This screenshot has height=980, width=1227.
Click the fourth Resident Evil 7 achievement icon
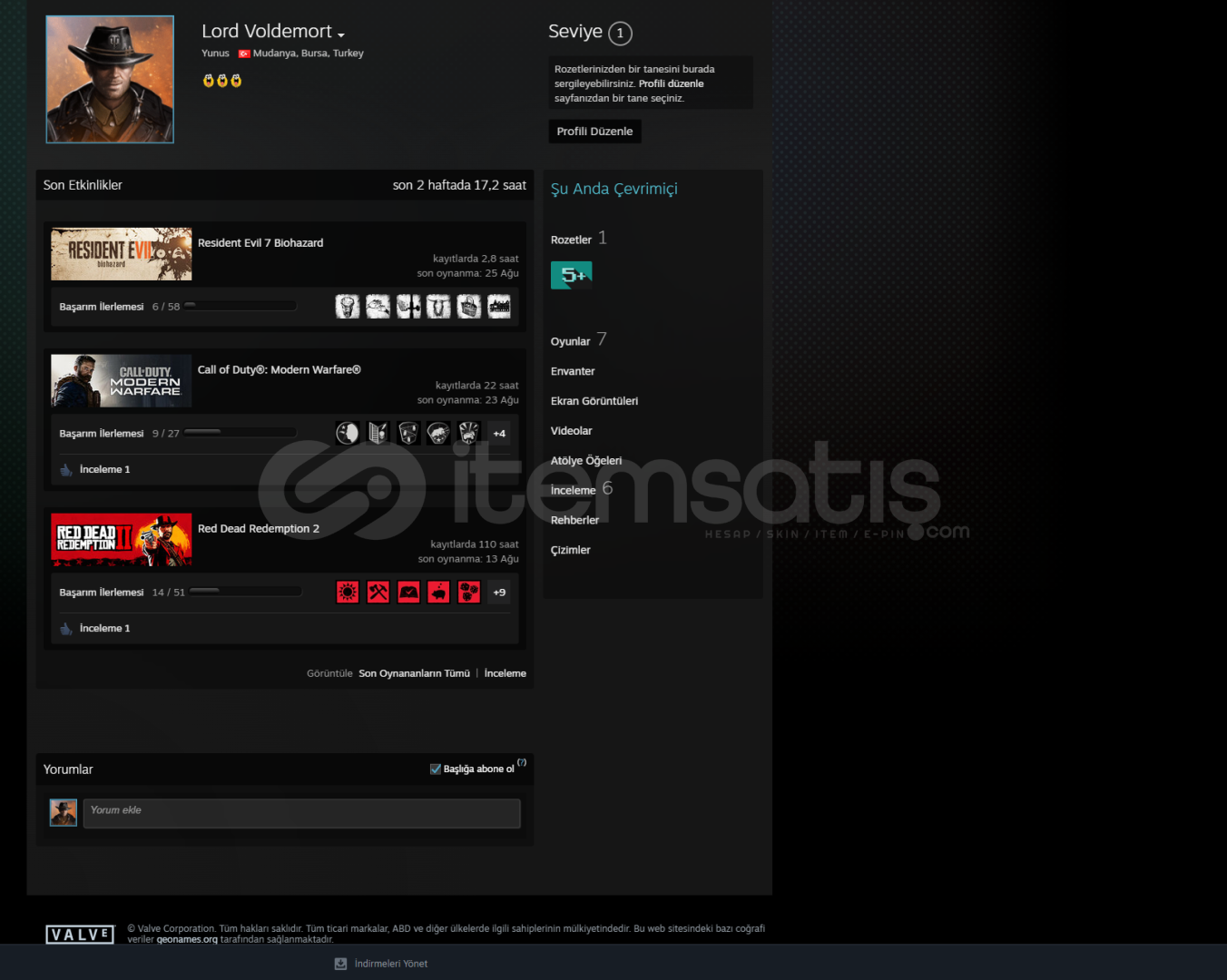438,307
